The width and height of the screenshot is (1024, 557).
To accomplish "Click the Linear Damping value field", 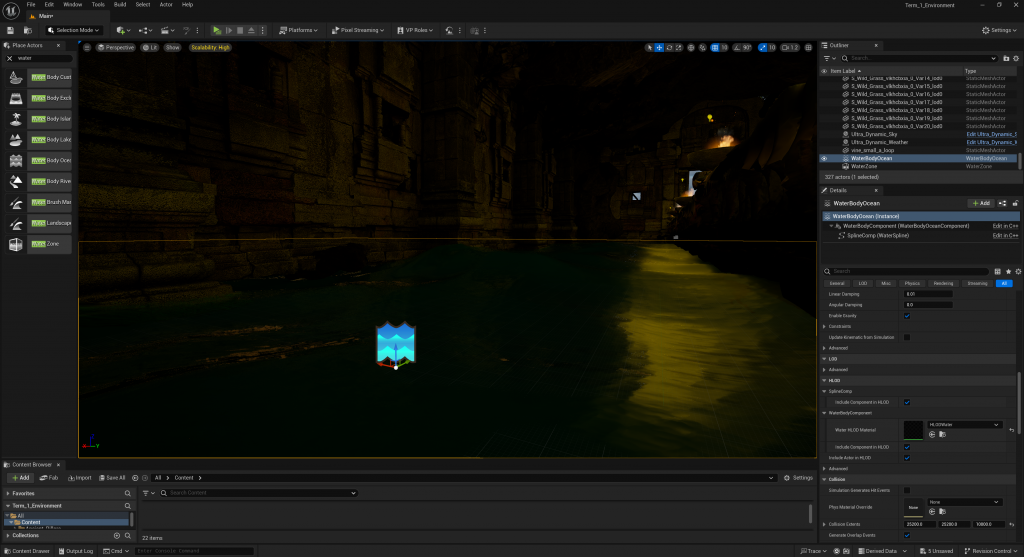I will click(928, 294).
